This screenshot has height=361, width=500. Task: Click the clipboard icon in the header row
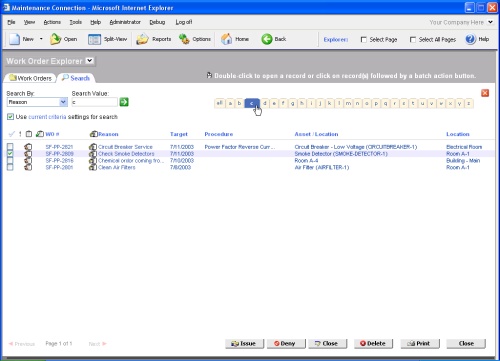29,134
